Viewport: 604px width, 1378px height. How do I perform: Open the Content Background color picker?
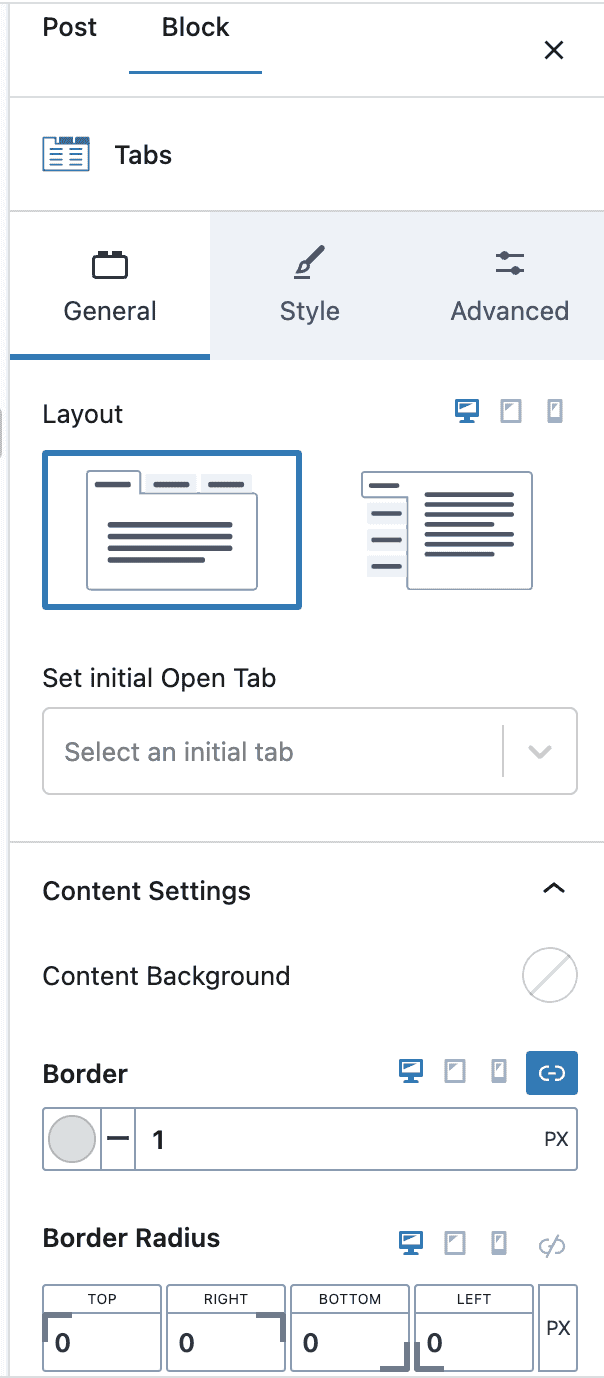[549, 975]
